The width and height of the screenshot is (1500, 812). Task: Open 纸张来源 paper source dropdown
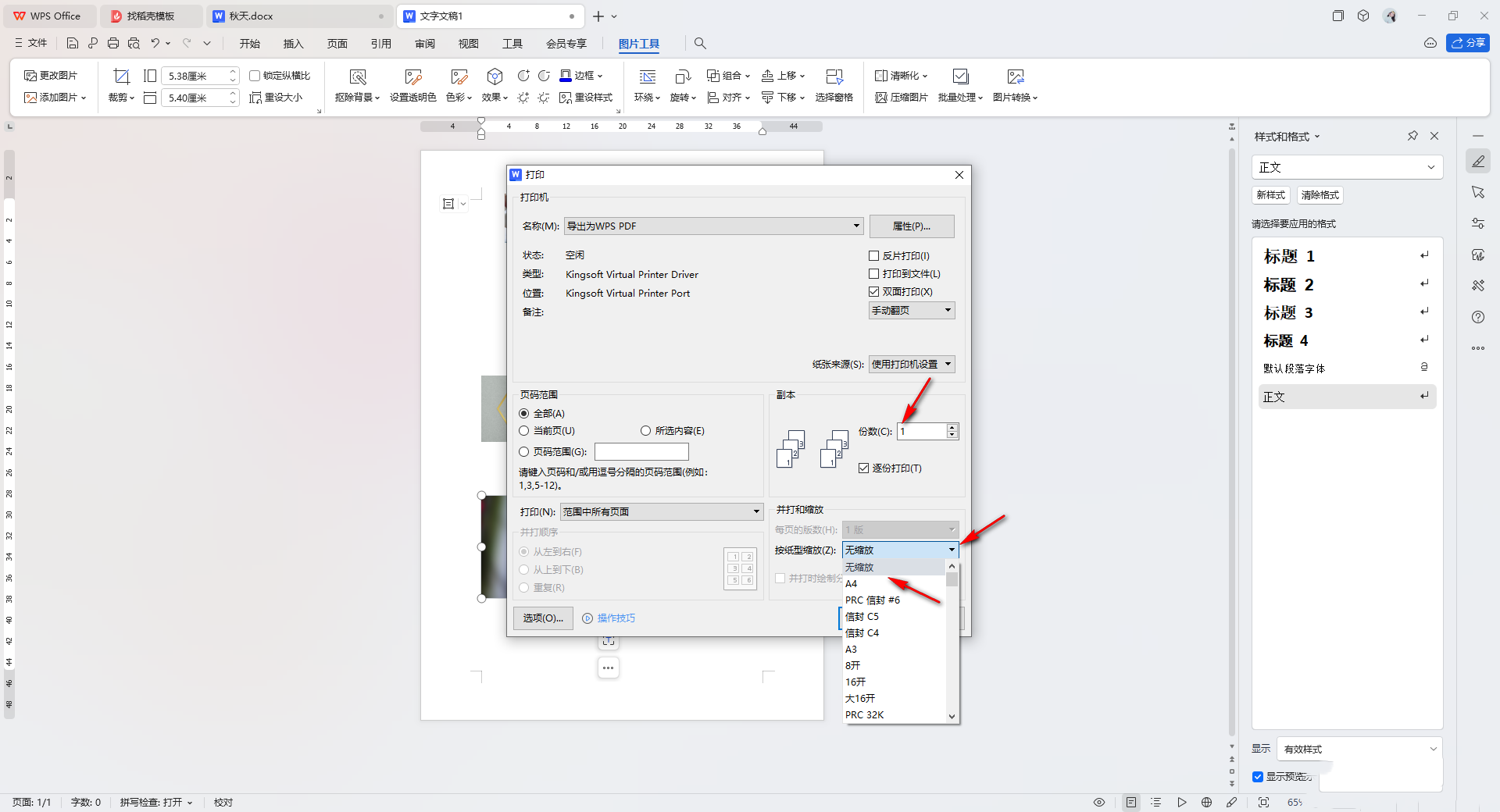click(x=912, y=365)
